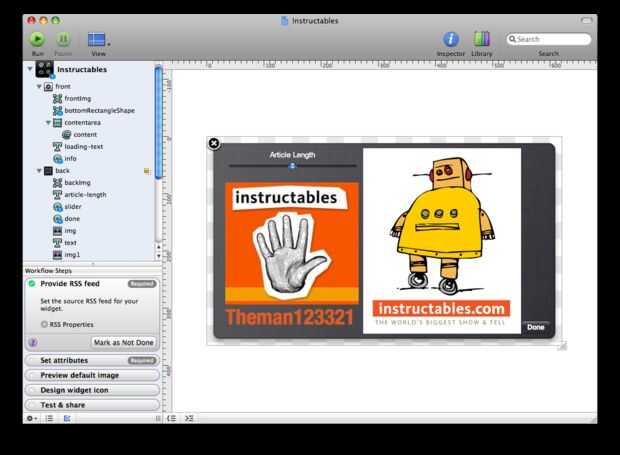
Task: Open RSS Properties link
Action: [x=68, y=324]
